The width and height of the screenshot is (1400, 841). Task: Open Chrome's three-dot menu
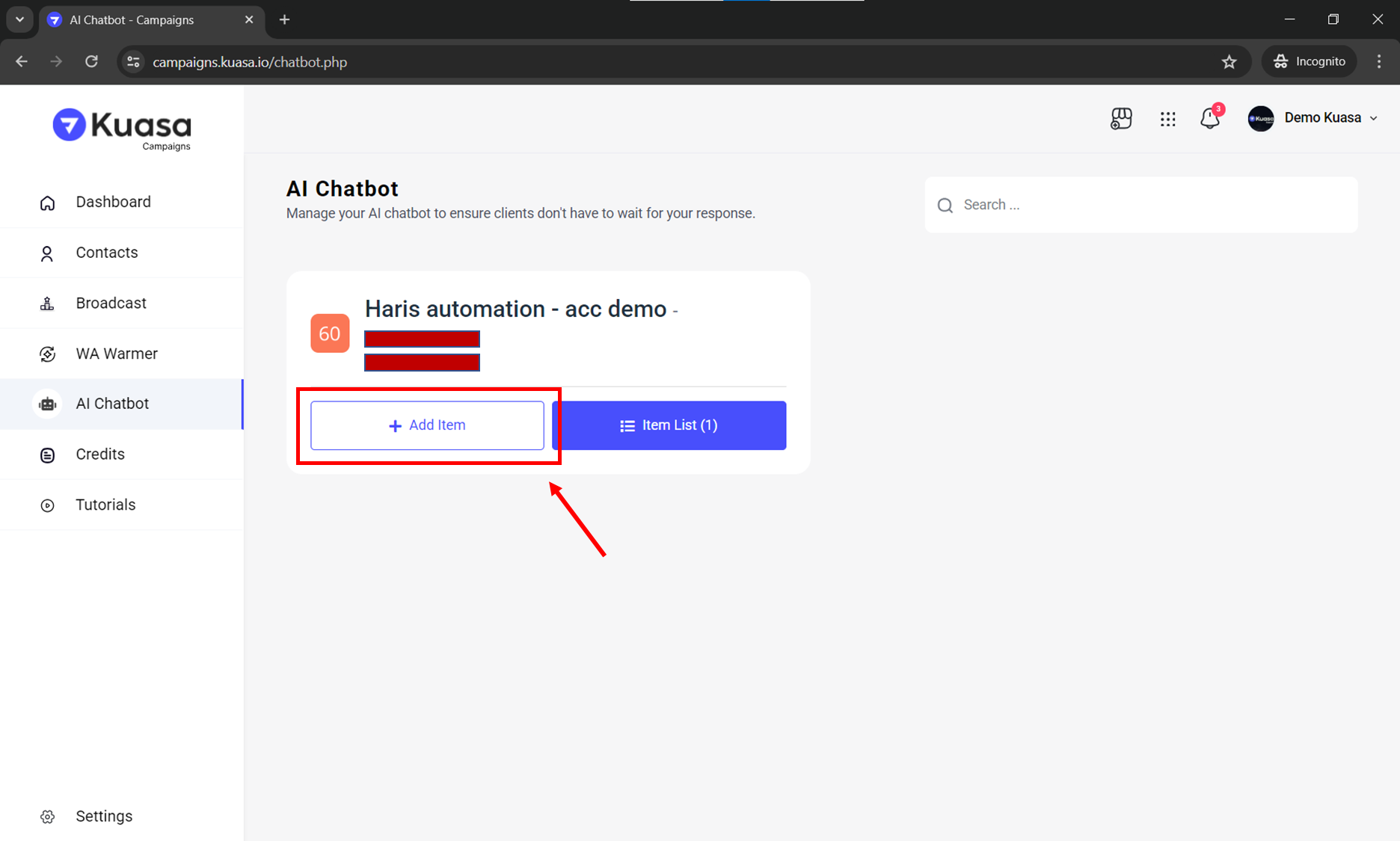click(x=1379, y=62)
